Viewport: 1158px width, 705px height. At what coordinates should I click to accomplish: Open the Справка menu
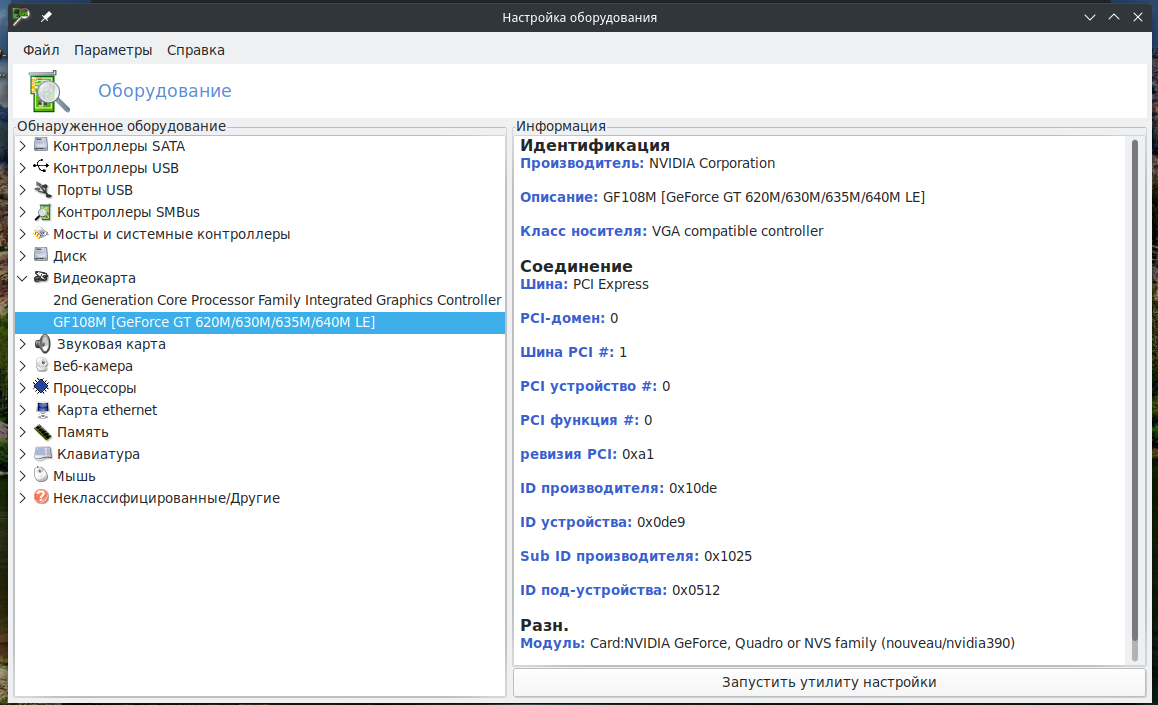click(196, 50)
